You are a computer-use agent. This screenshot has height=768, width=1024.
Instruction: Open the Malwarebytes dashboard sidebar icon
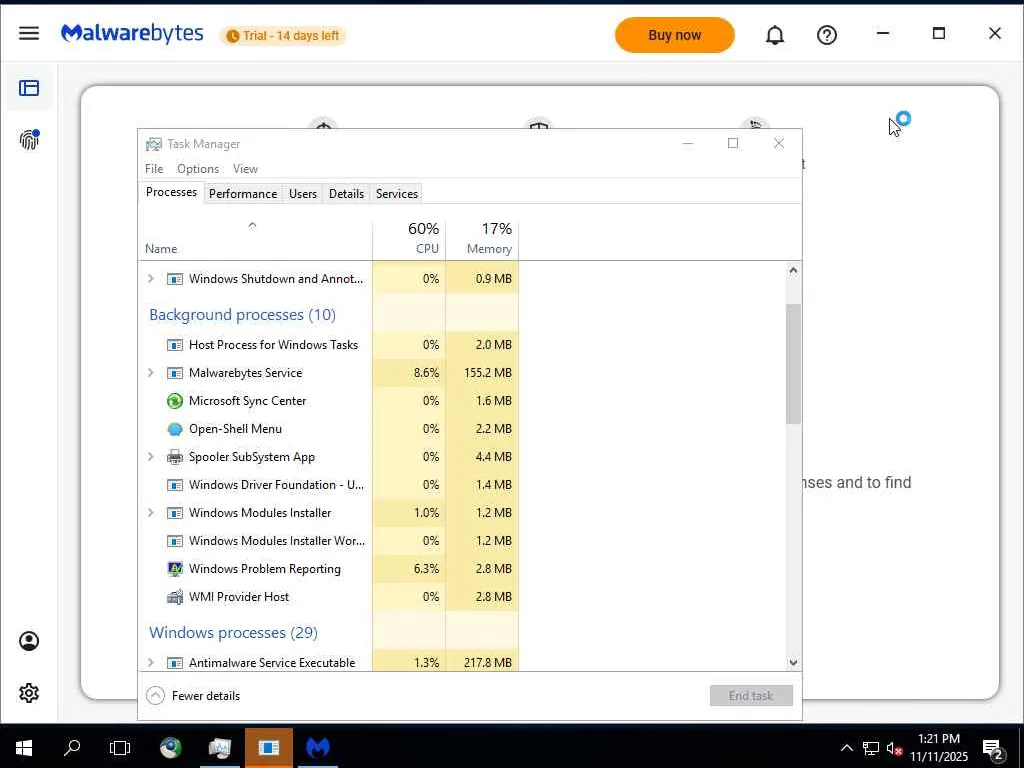(29, 88)
